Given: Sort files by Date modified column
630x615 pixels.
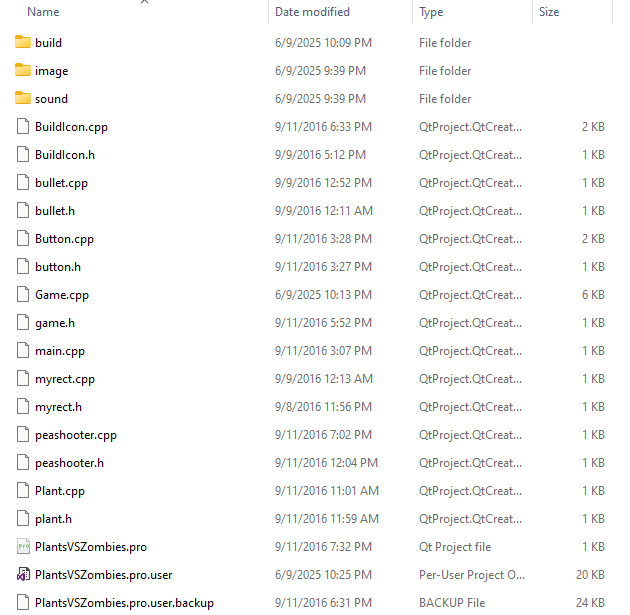Looking at the screenshot, I should click(x=312, y=12).
